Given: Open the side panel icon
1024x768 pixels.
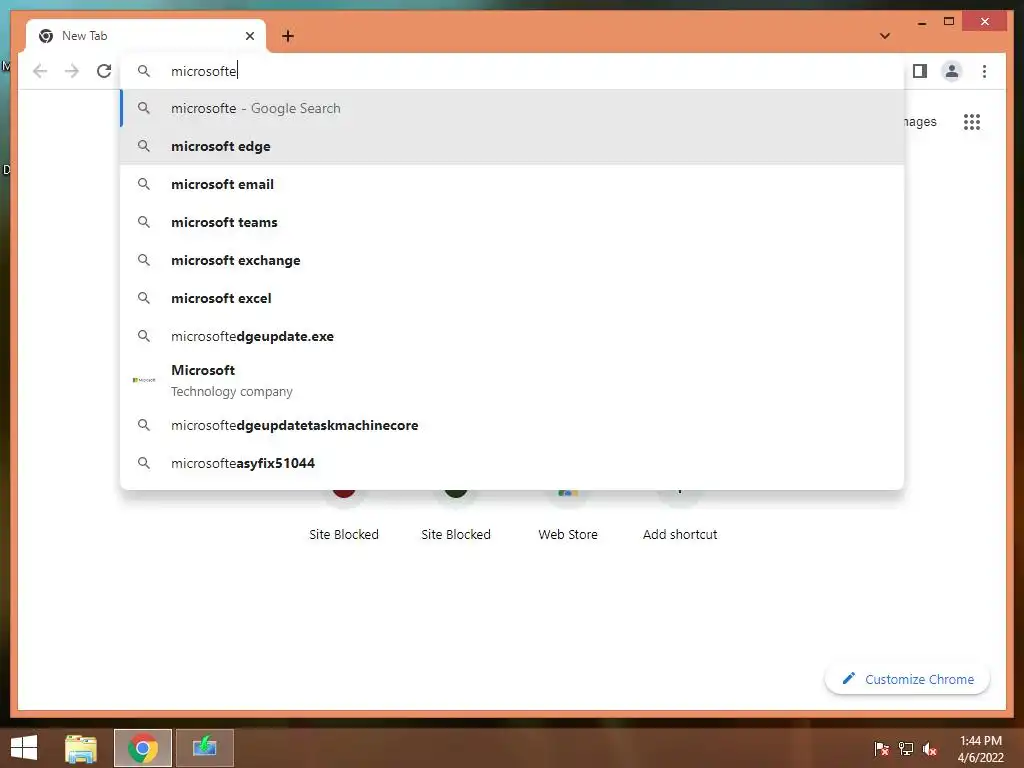Looking at the screenshot, I should pyautogui.click(x=920, y=71).
